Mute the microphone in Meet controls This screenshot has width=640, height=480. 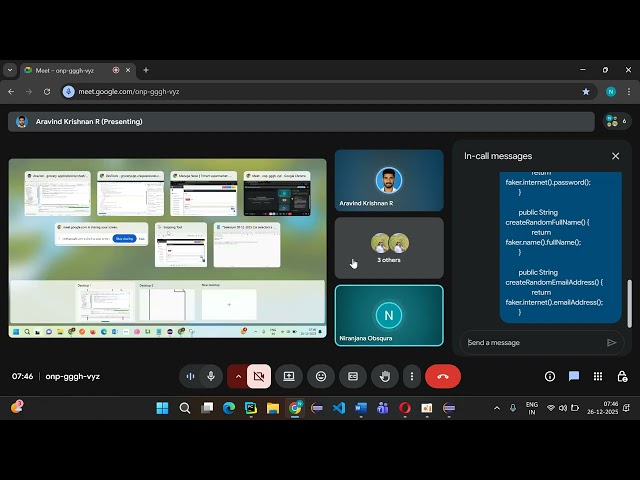[211, 376]
